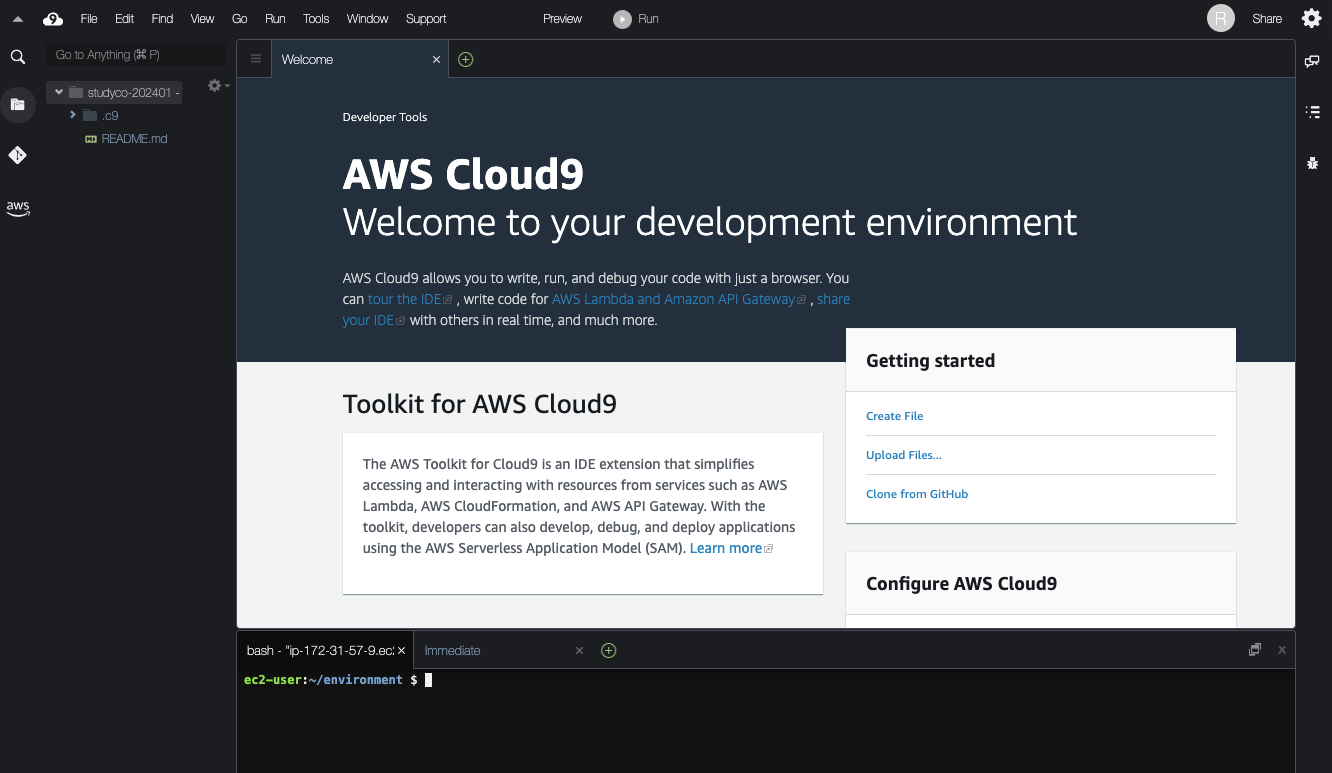
Task: Select the AWS Toolkit sidebar icon
Action: click(x=17, y=208)
